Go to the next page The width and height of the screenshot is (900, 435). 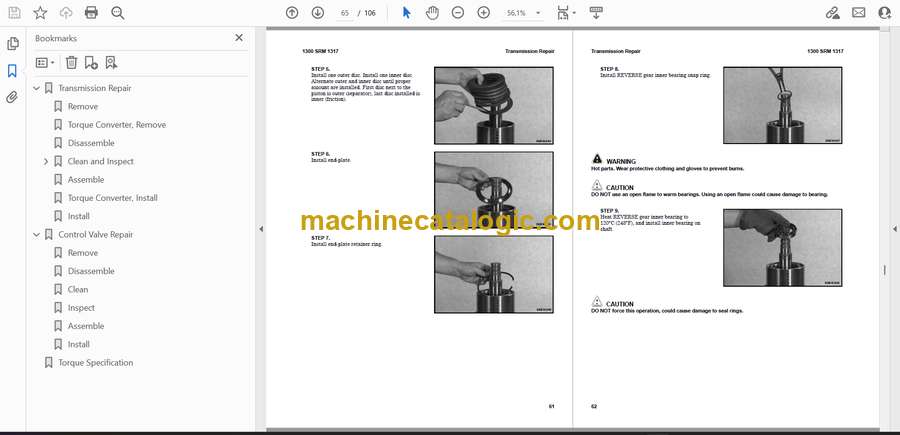coord(317,13)
